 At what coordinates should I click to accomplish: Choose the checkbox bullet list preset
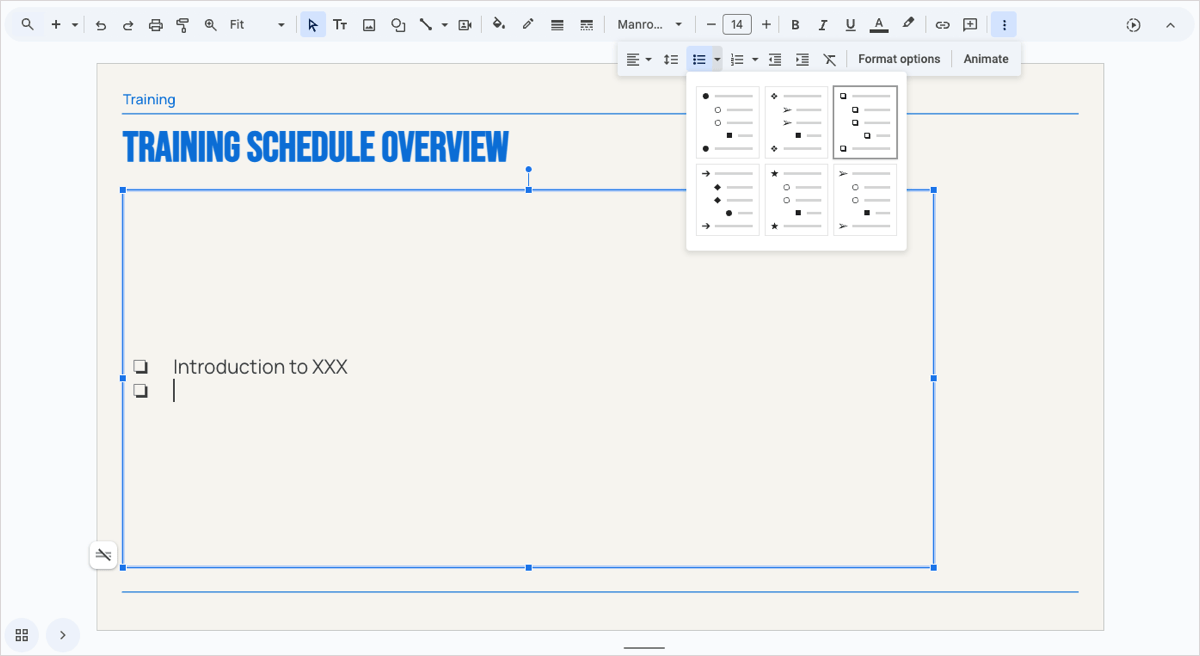(865, 122)
